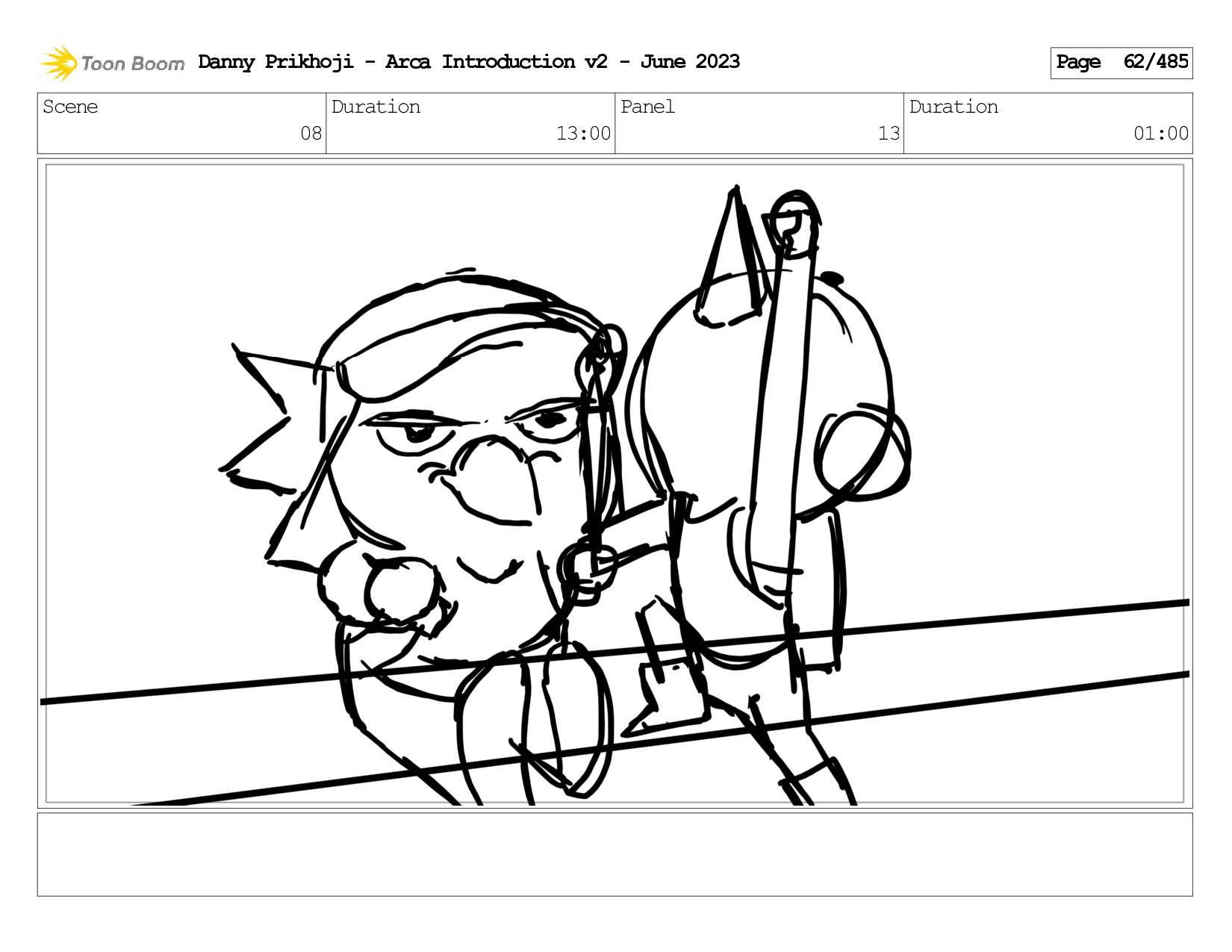1232x952 pixels.
Task: Click the Toon Boom logo
Action: point(112,63)
